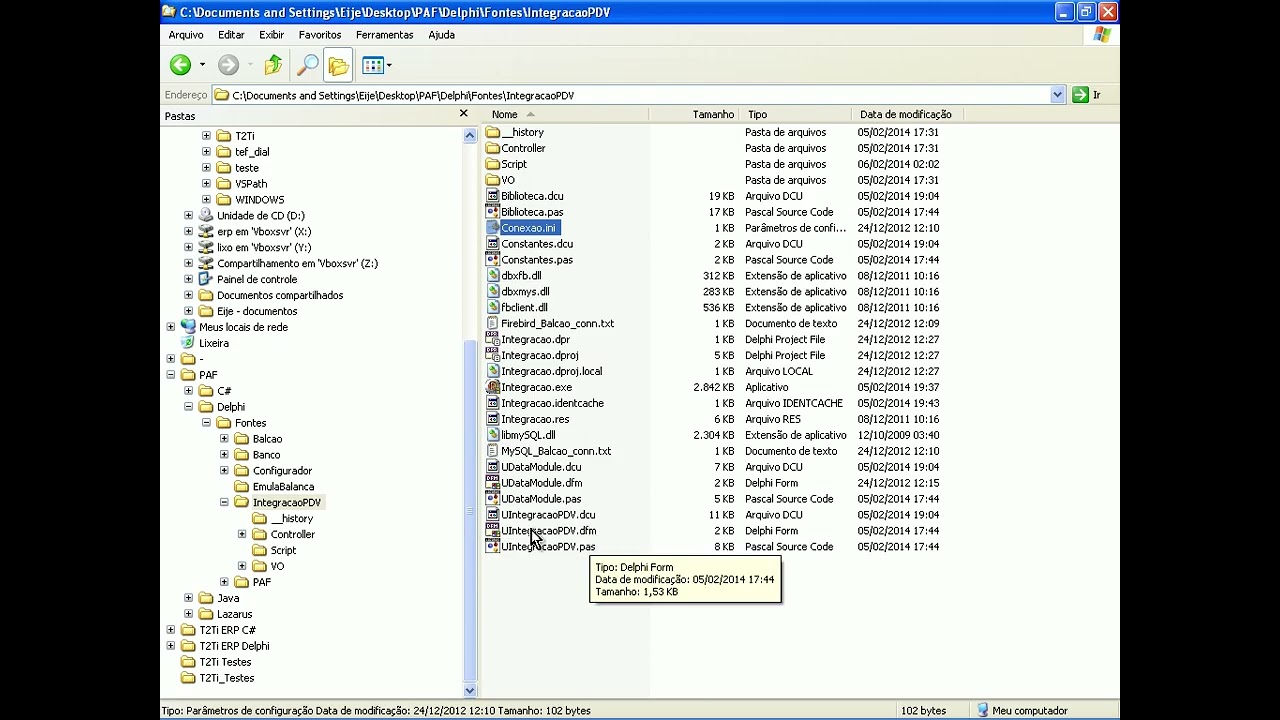Select Integracao.exe application icon
The image size is (1280, 720).
(x=492, y=387)
